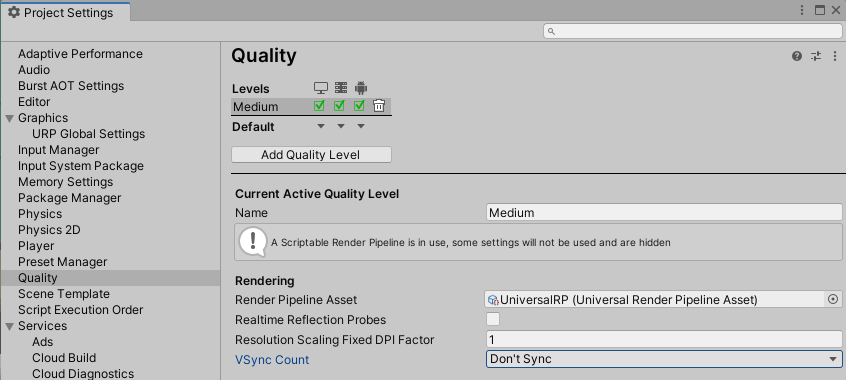Toggle Medium level for server platform
The height and width of the screenshot is (380, 846).
[x=339, y=106]
